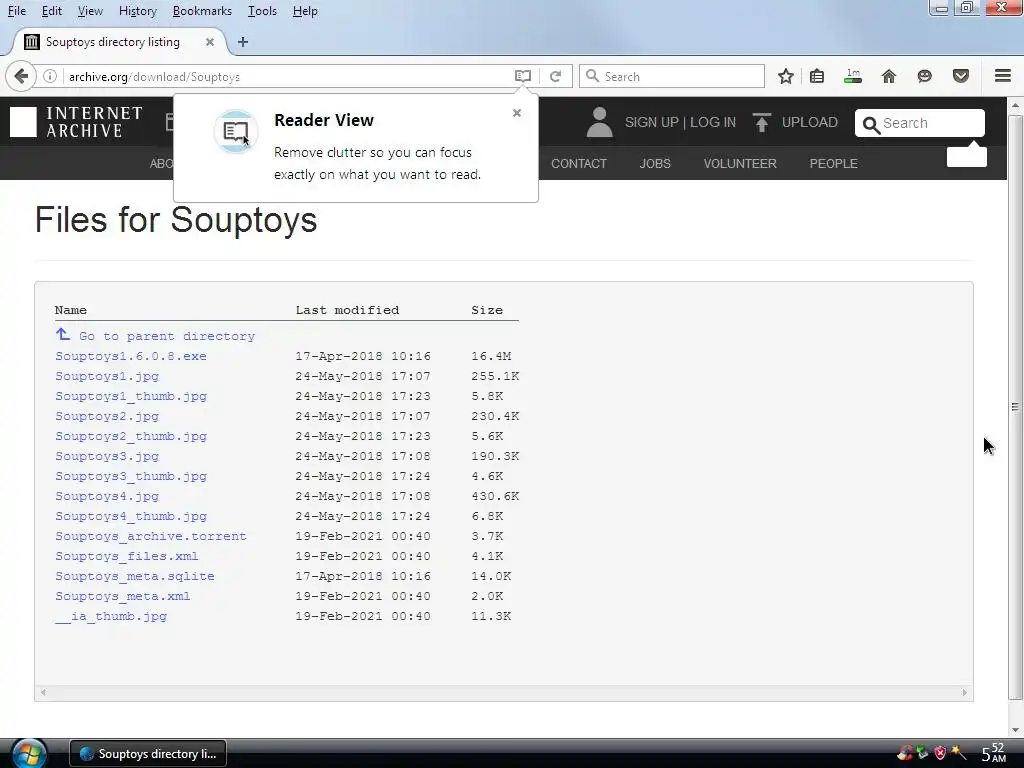The width and height of the screenshot is (1024, 768).
Task: Click horizontal scrollbar right arrow in file listing
Action: (x=965, y=692)
